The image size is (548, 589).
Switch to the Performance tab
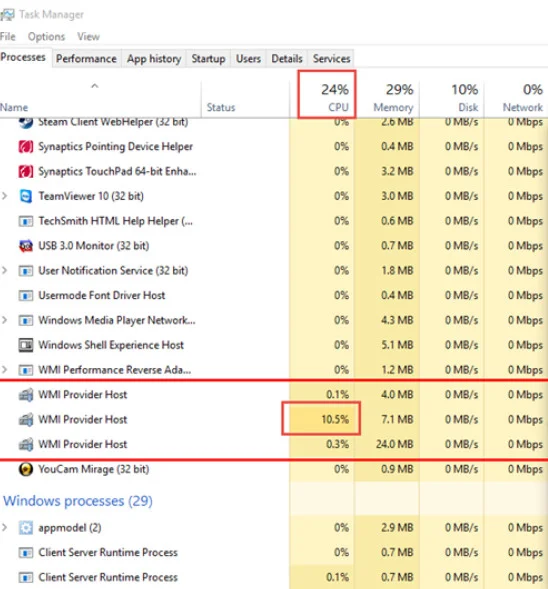[x=86, y=59]
